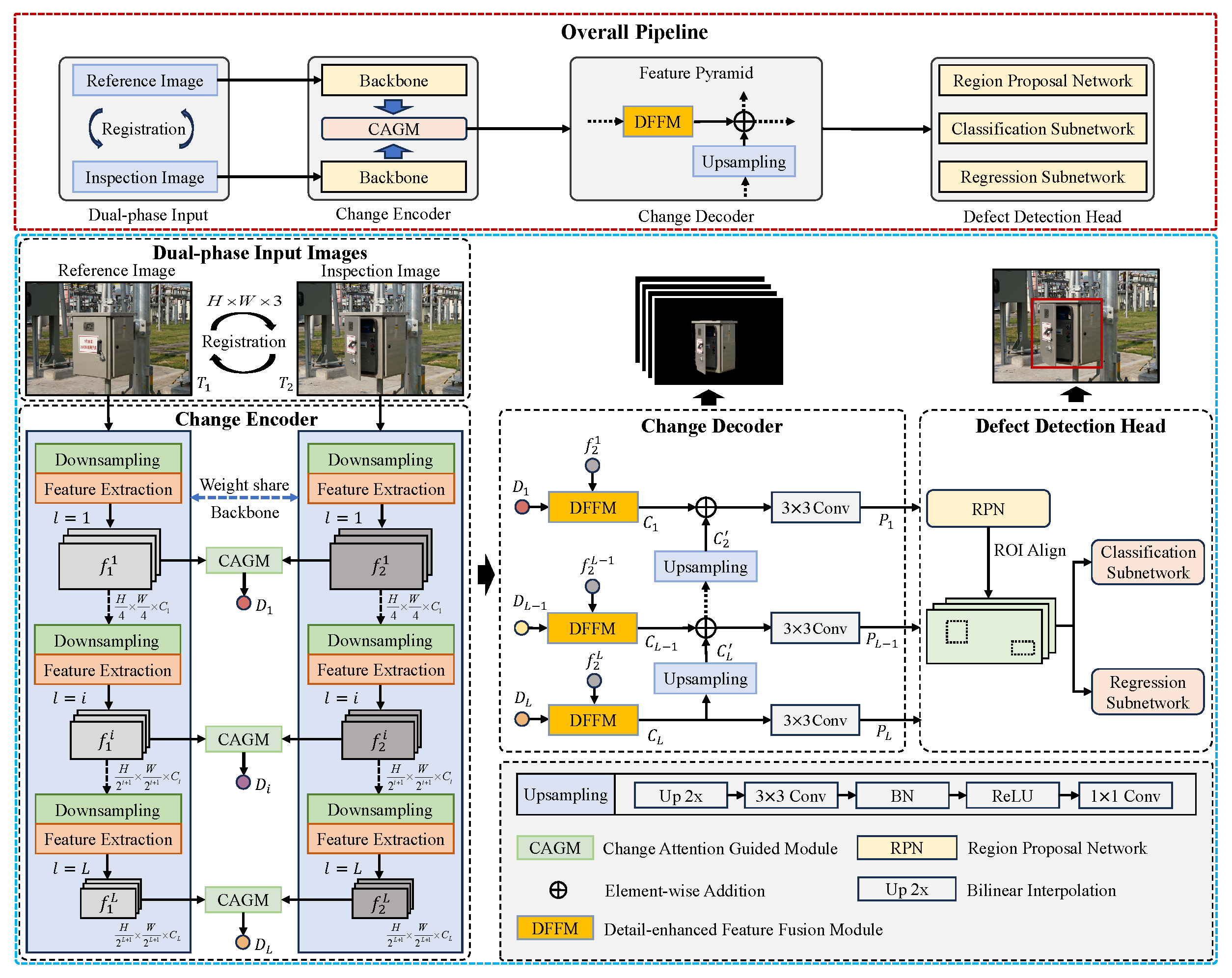Click the element-wise addition symbol in legend
1232x978 pixels.
coord(558,890)
